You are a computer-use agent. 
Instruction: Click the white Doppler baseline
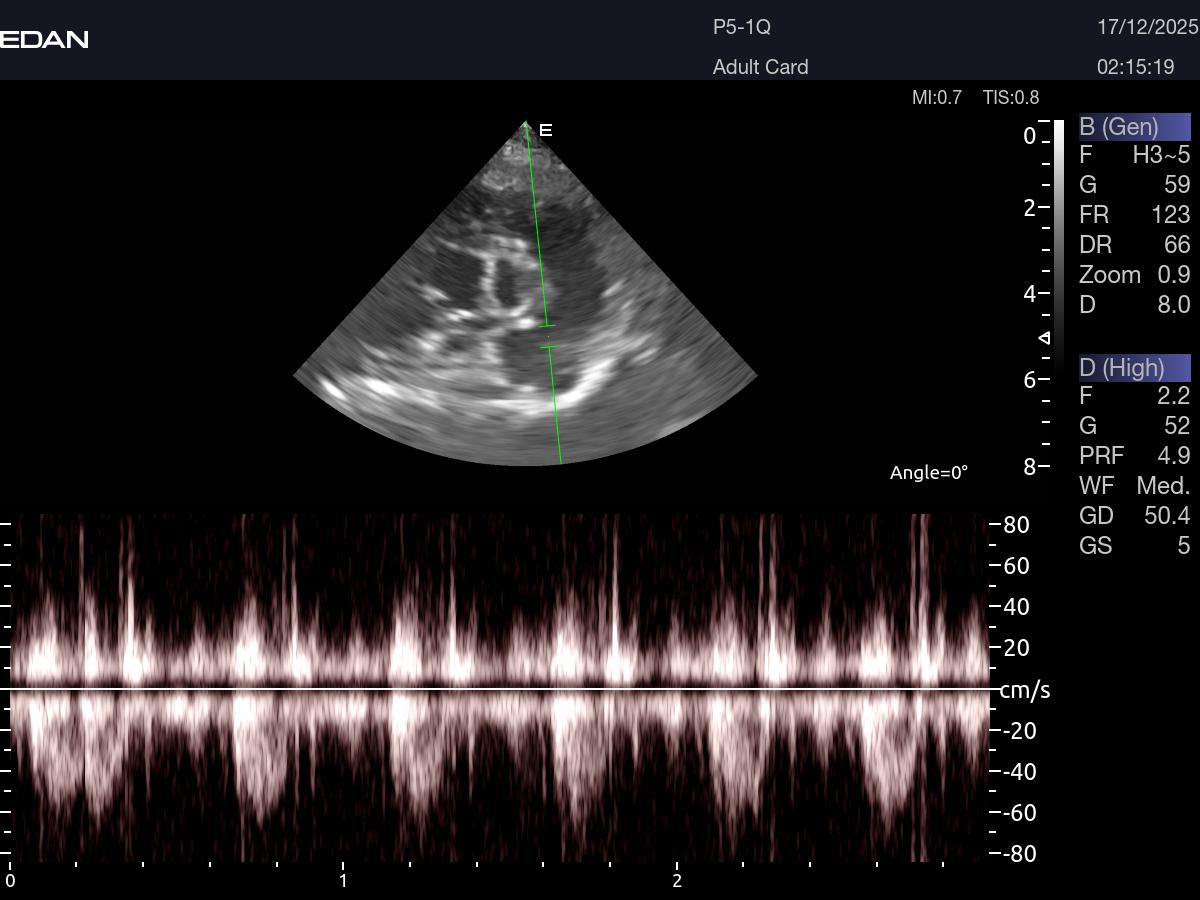pyautogui.click(x=500, y=689)
